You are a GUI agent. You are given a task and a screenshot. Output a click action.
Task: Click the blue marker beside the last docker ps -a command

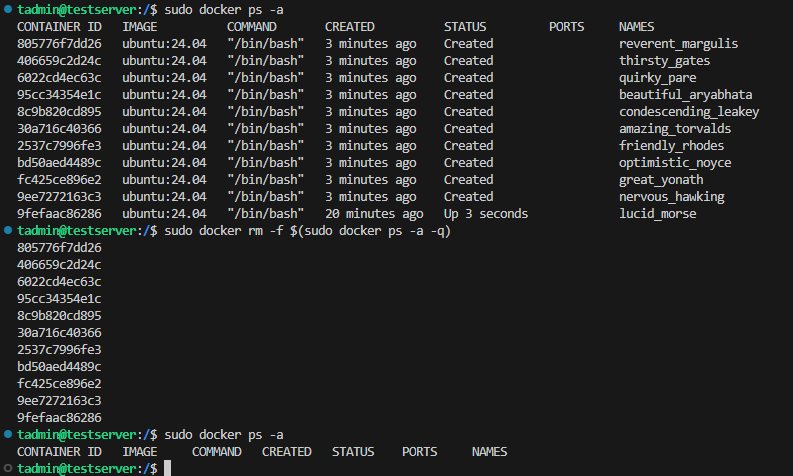pyautogui.click(x=8, y=434)
